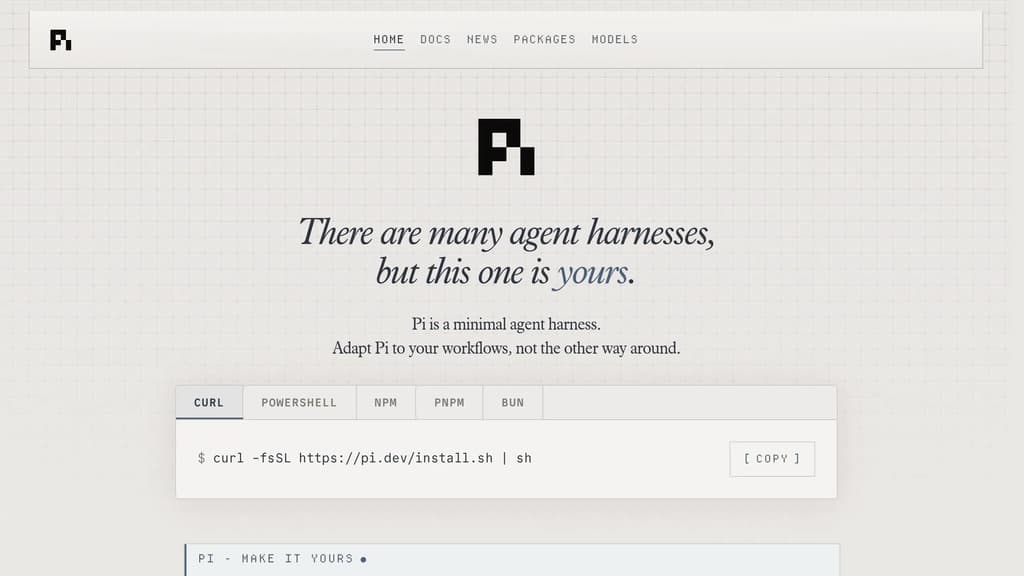1024x576 pixels.
Task: Go to the News page
Action: (x=482, y=39)
